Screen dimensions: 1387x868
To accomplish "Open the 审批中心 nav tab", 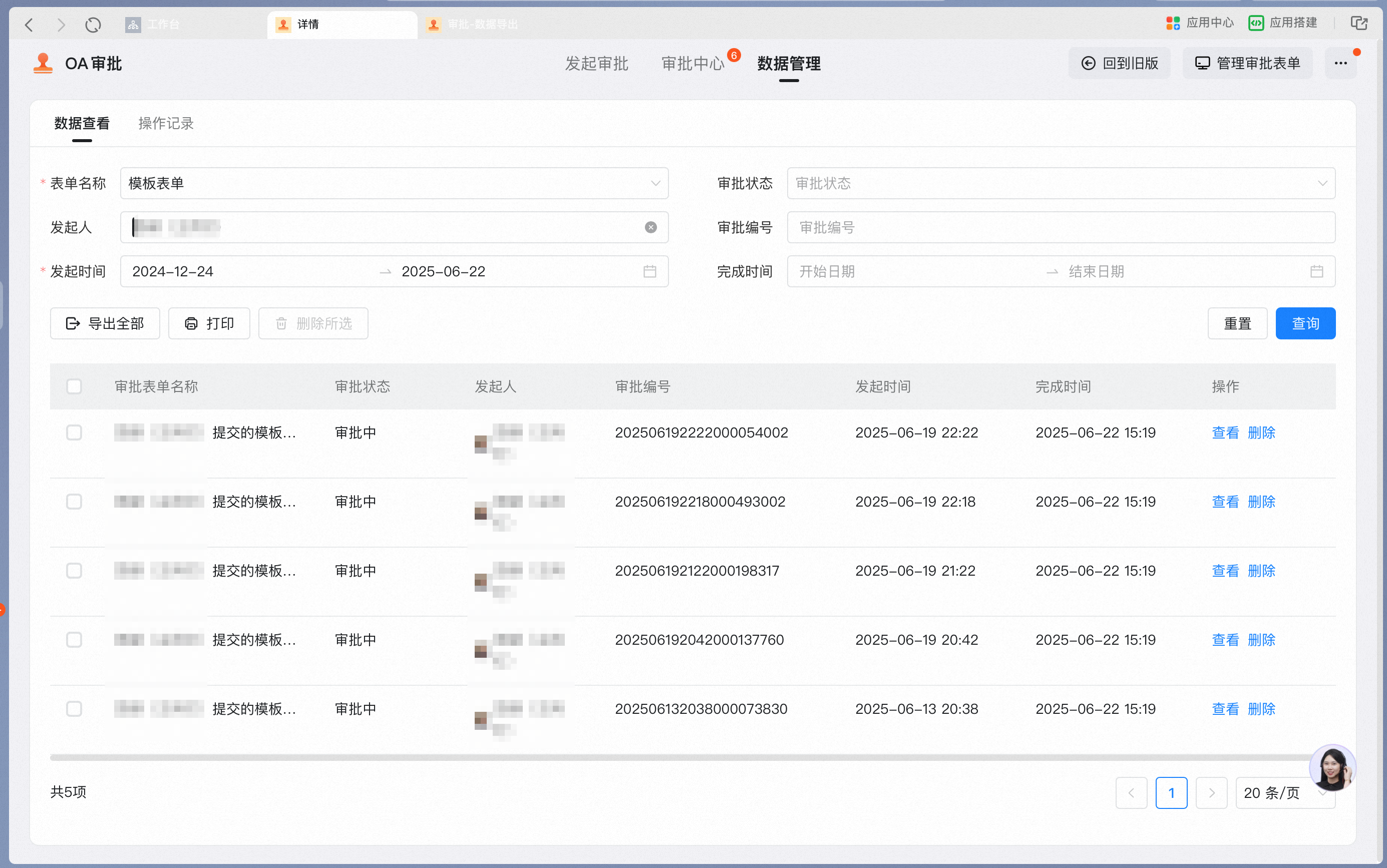I will coord(693,63).
